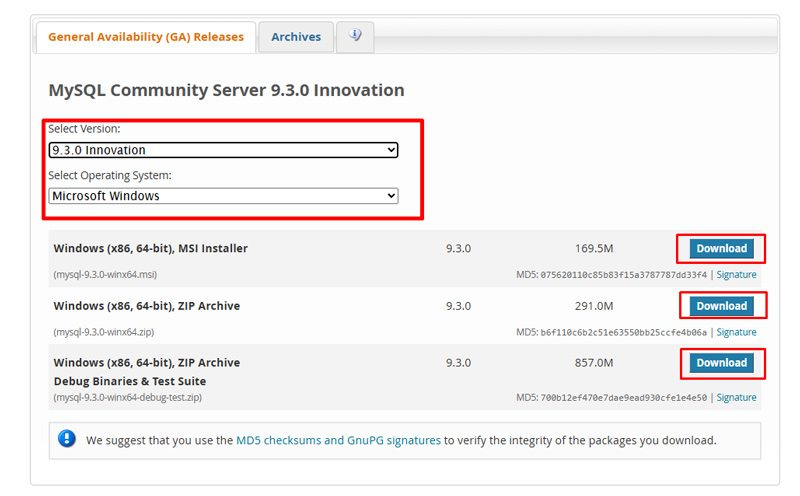Download the MSI Installer package
The width and height of the screenshot is (800, 496).
(x=721, y=249)
